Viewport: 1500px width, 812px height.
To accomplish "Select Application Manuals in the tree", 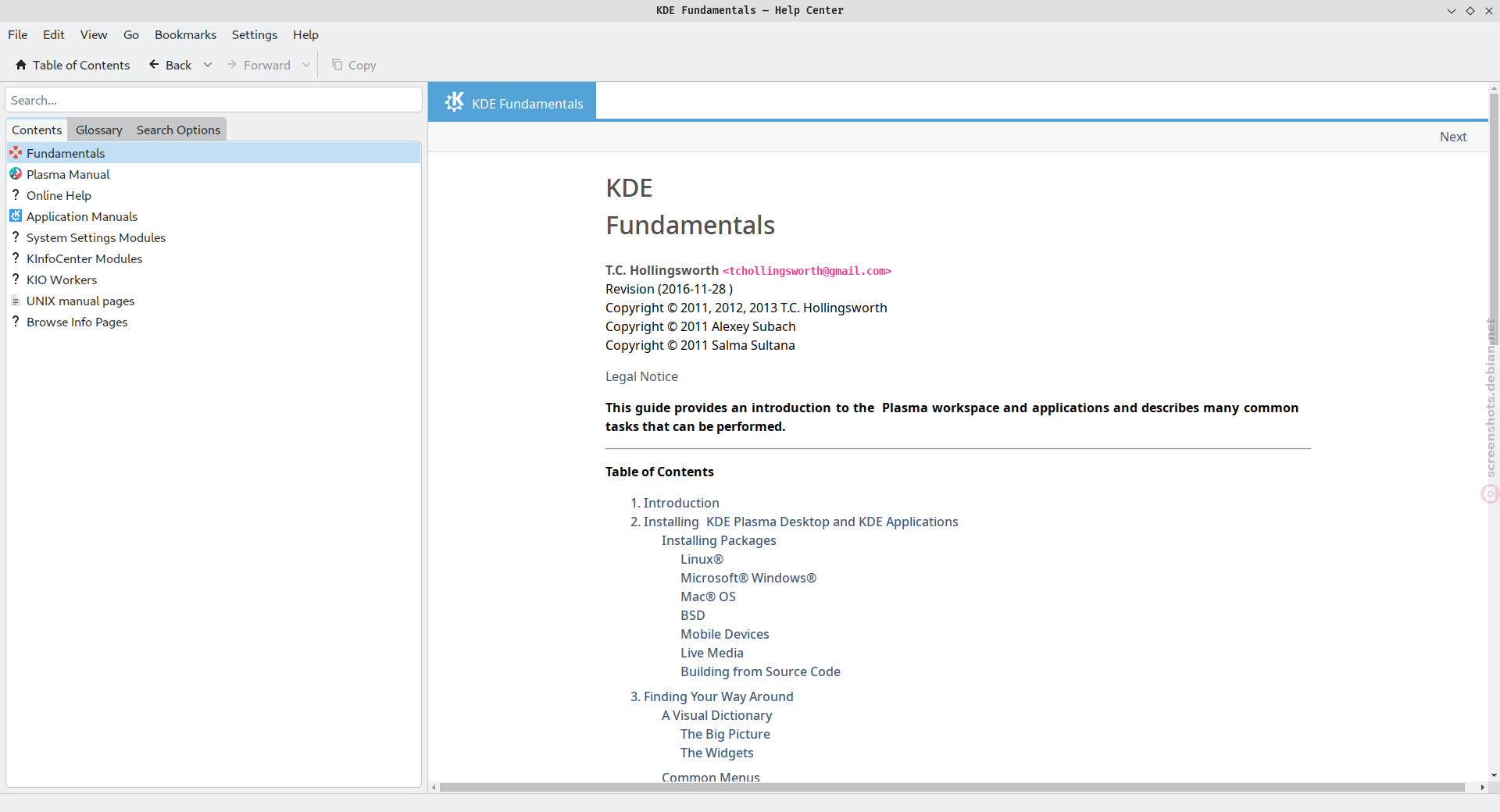I will click(x=213, y=216).
